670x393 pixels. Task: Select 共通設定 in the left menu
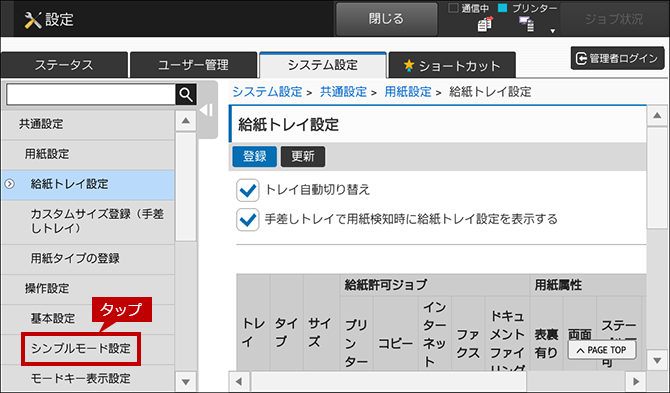click(x=88, y=124)
